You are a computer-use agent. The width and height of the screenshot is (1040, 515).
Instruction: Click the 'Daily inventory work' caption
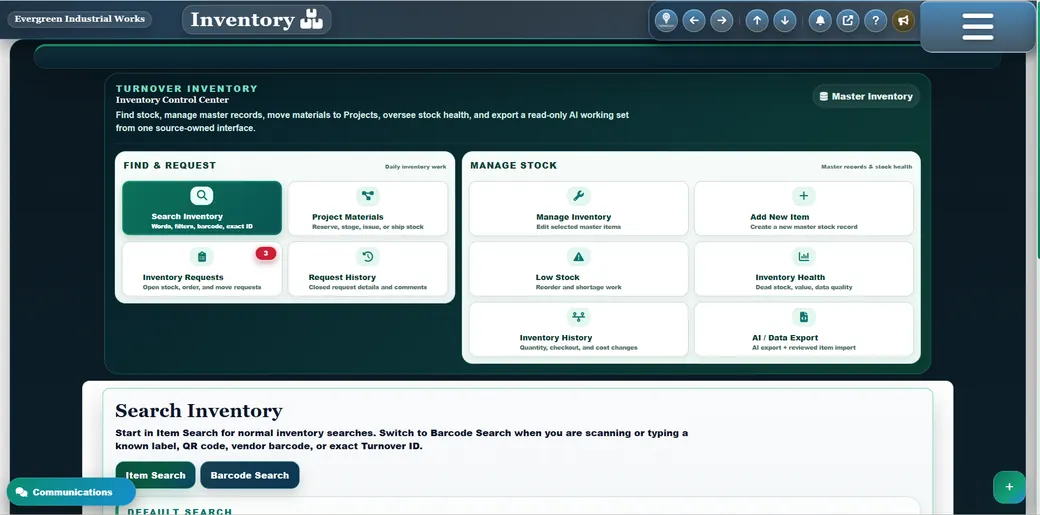pyautogui.click(x=415, y=167)
